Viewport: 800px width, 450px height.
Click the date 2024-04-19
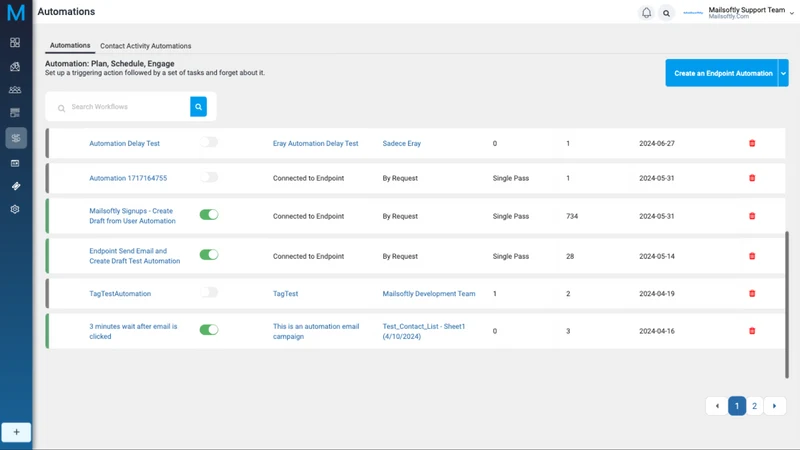657,294
